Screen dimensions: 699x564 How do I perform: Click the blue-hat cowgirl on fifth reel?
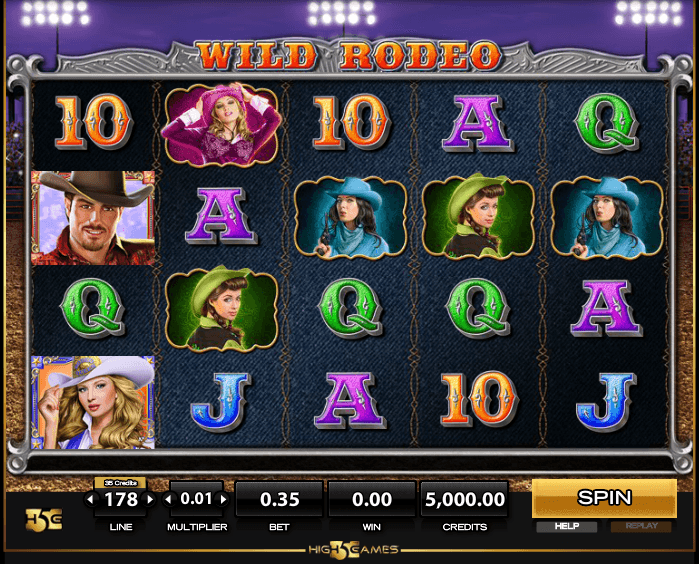coord(607,217)
